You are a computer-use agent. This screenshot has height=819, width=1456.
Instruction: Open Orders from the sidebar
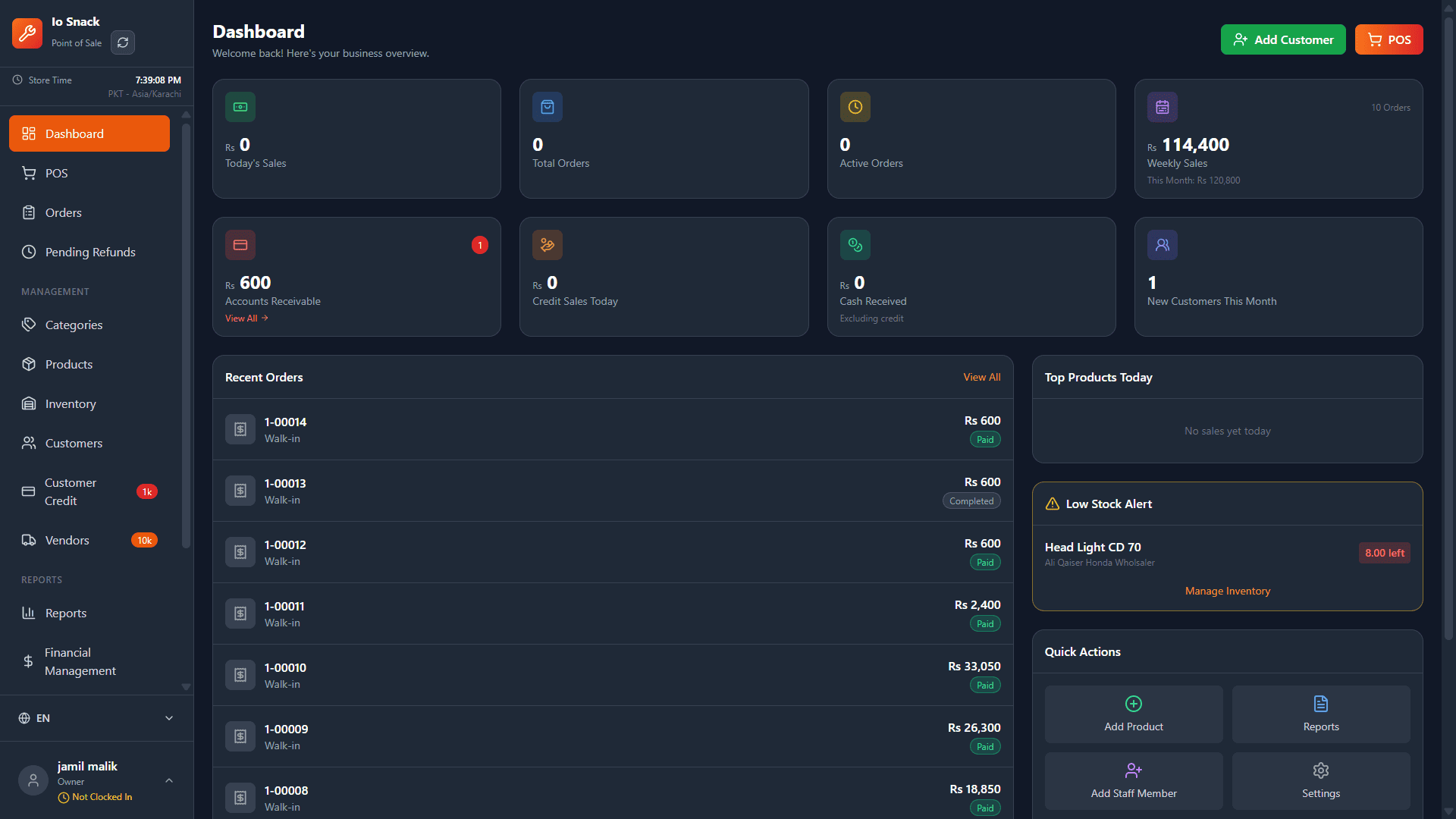click(x=63, y=212)
